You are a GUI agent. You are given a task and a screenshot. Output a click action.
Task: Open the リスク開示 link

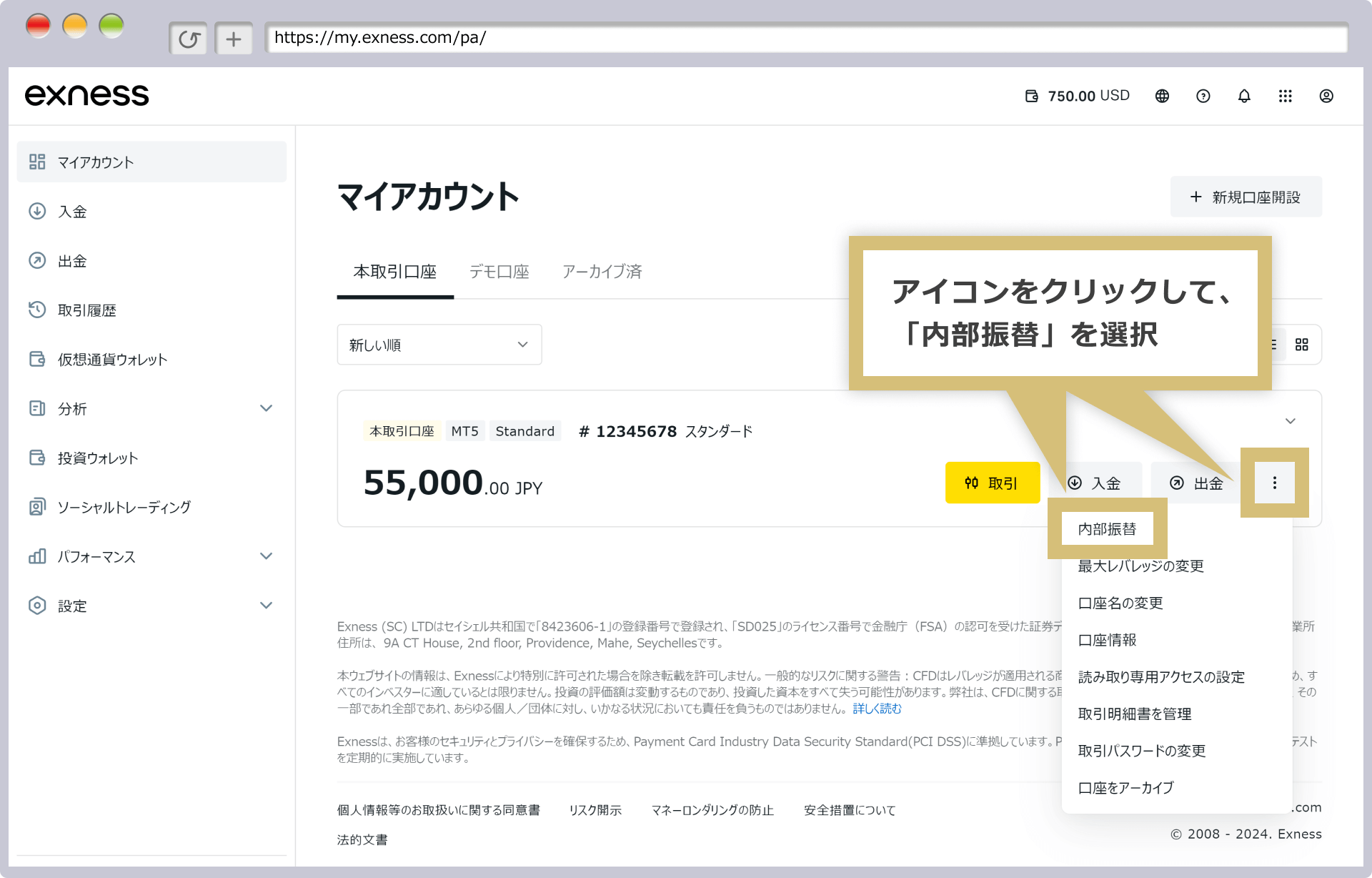coord(595,810)
